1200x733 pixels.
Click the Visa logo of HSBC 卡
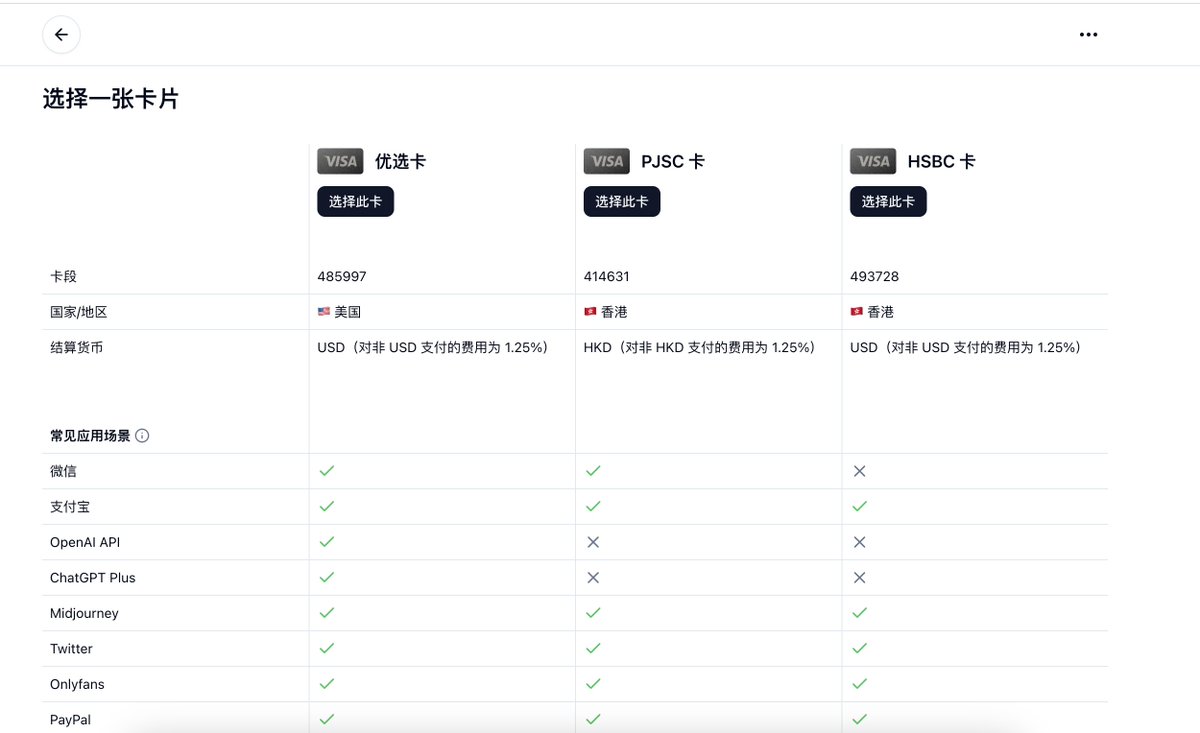coord(873,161)
